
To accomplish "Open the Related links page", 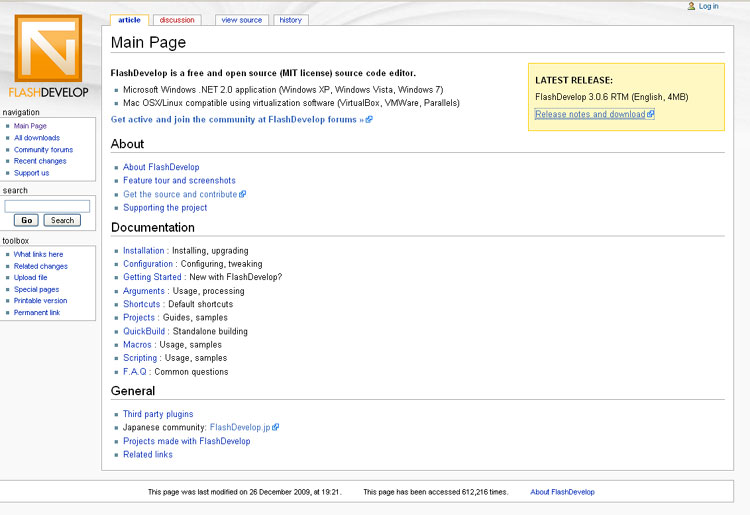I will [x=148, y=454].
